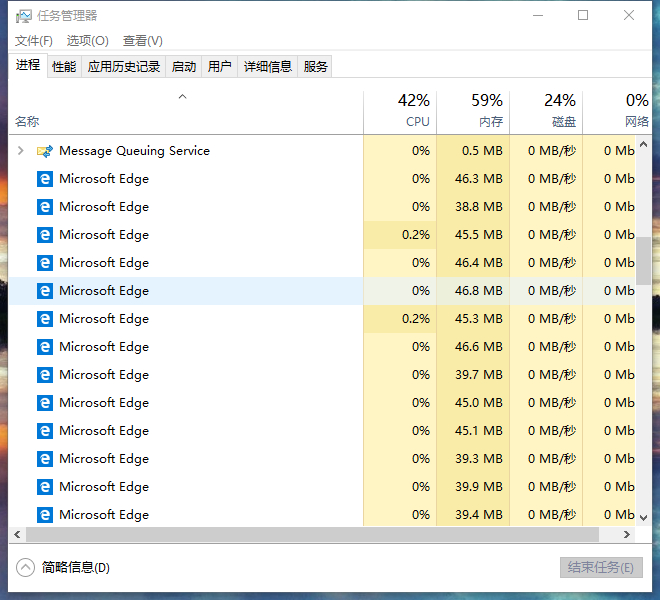Click the Task Manager app icon in title bar
The height and width of the screenshot is (600, 660).
click(24, 16)
